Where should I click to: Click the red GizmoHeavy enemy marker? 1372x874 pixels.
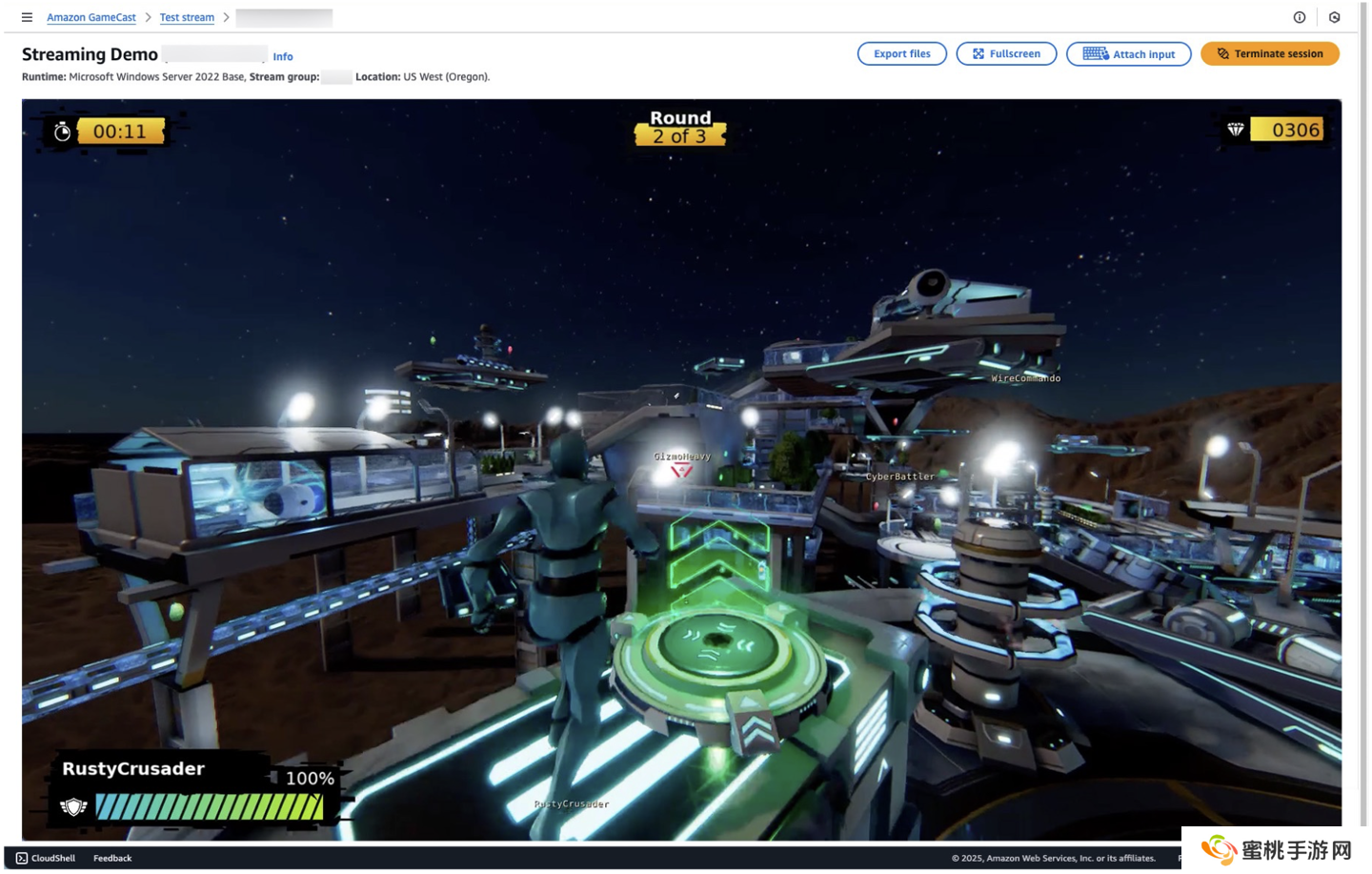(x=681, y=470)
